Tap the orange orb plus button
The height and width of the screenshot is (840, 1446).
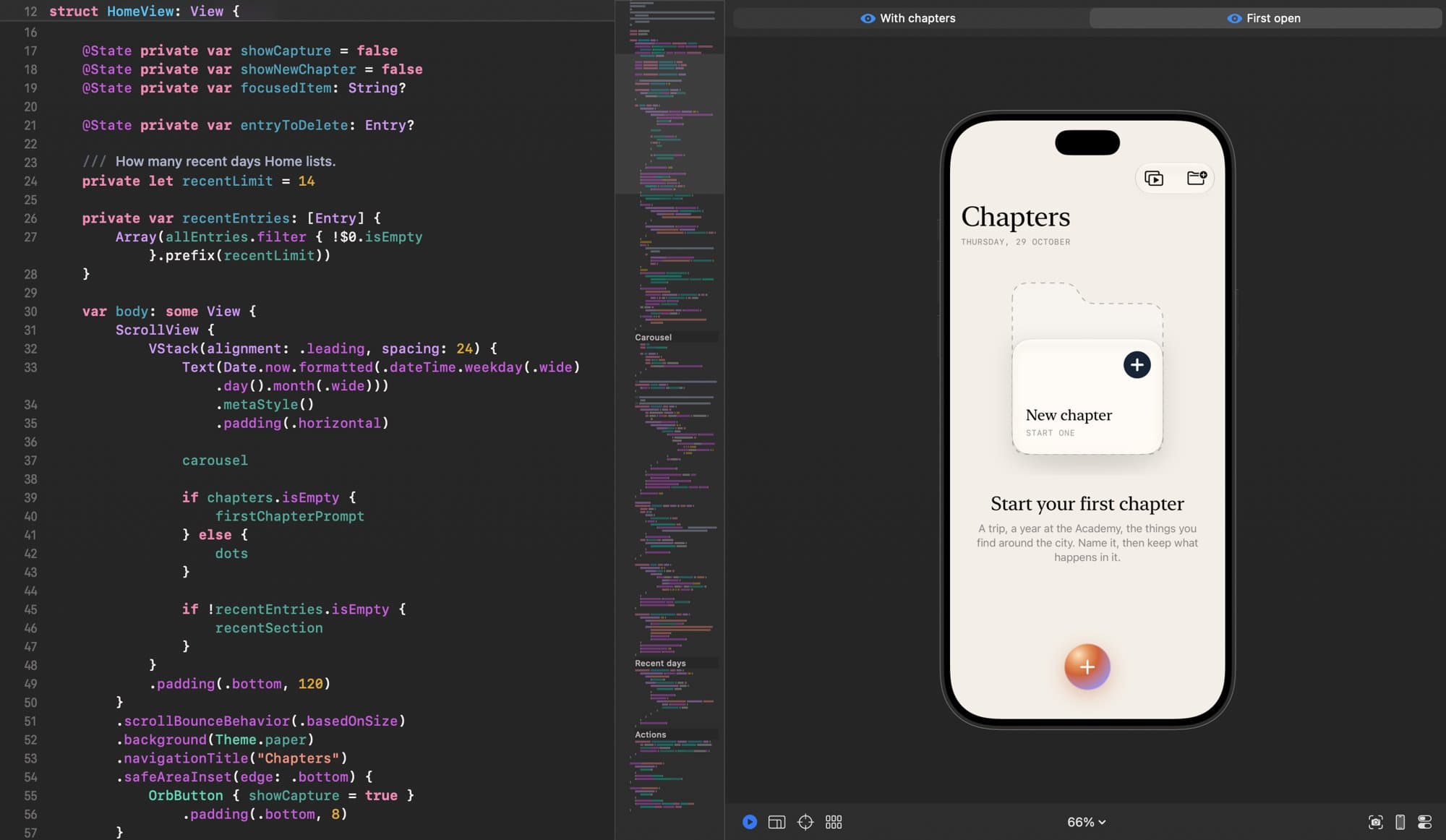click(1087, 667)
